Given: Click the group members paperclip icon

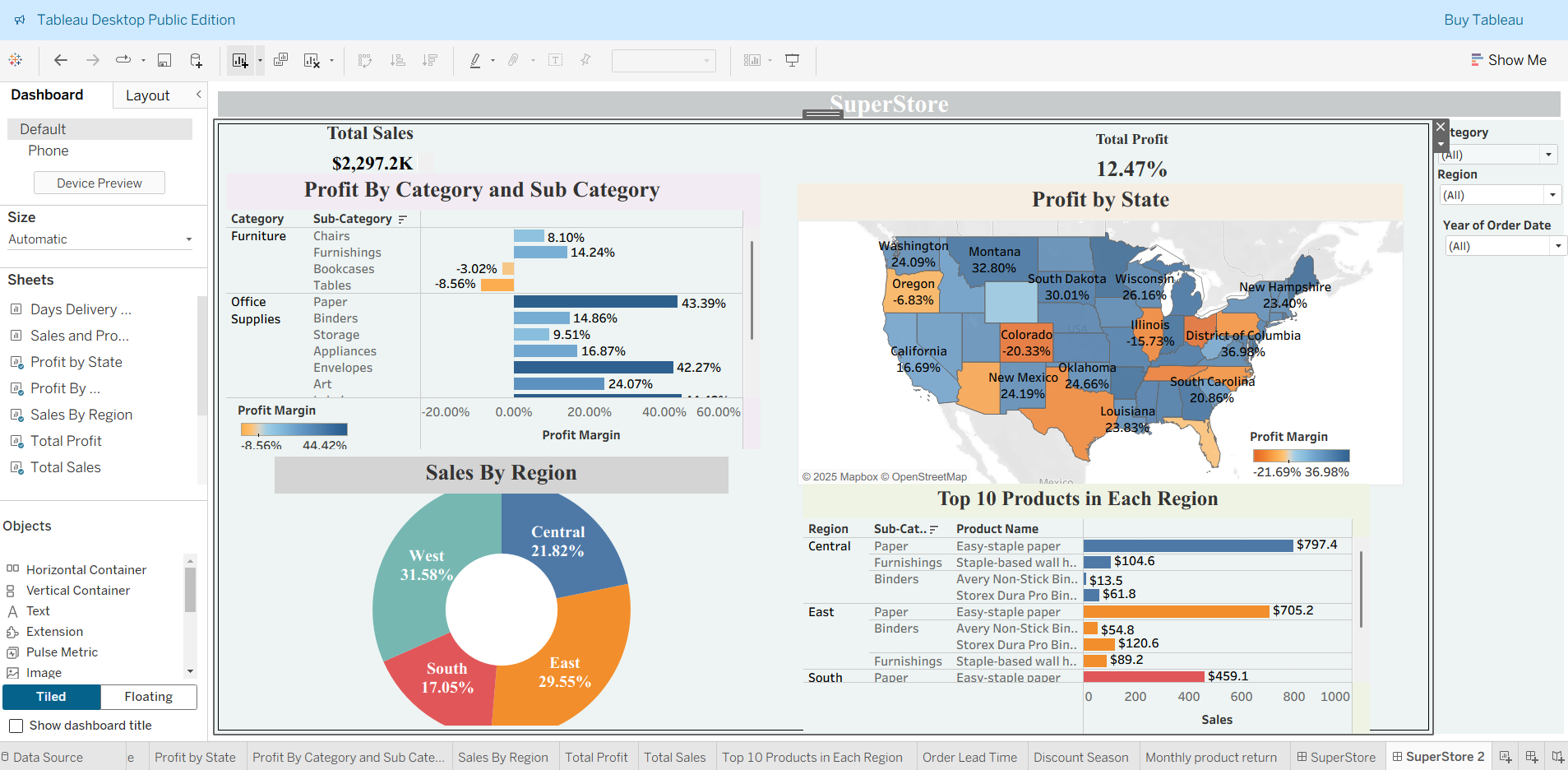Looking at the screenshot, I should point(513,60).
